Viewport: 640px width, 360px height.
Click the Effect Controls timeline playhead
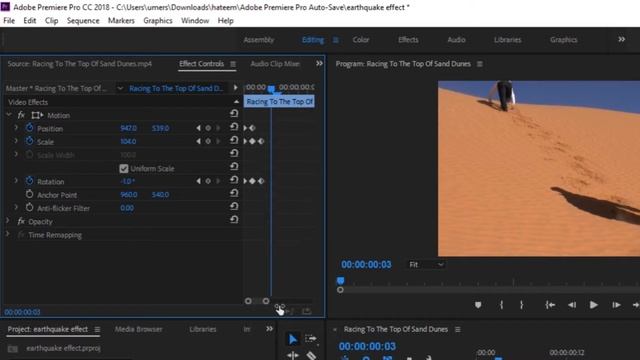tap(271, 88)
